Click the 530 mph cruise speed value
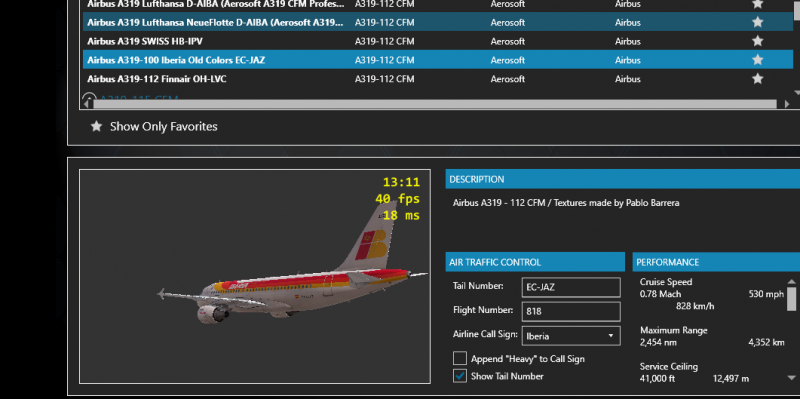The height and width of the screenshot is (399, 800). pyautogui.click(x=766, y=294)
